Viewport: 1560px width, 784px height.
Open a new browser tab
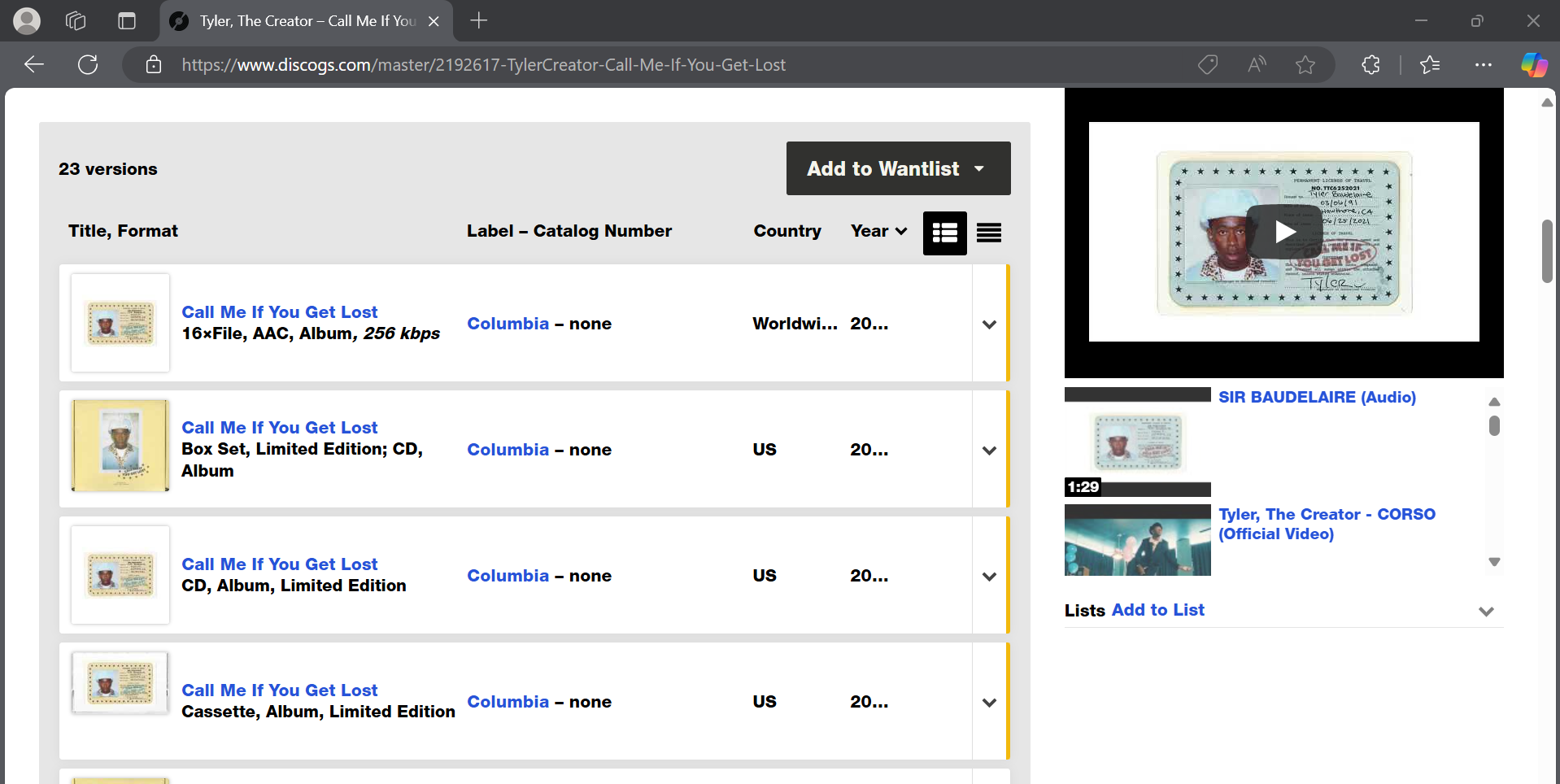click(x=479, y=21)
